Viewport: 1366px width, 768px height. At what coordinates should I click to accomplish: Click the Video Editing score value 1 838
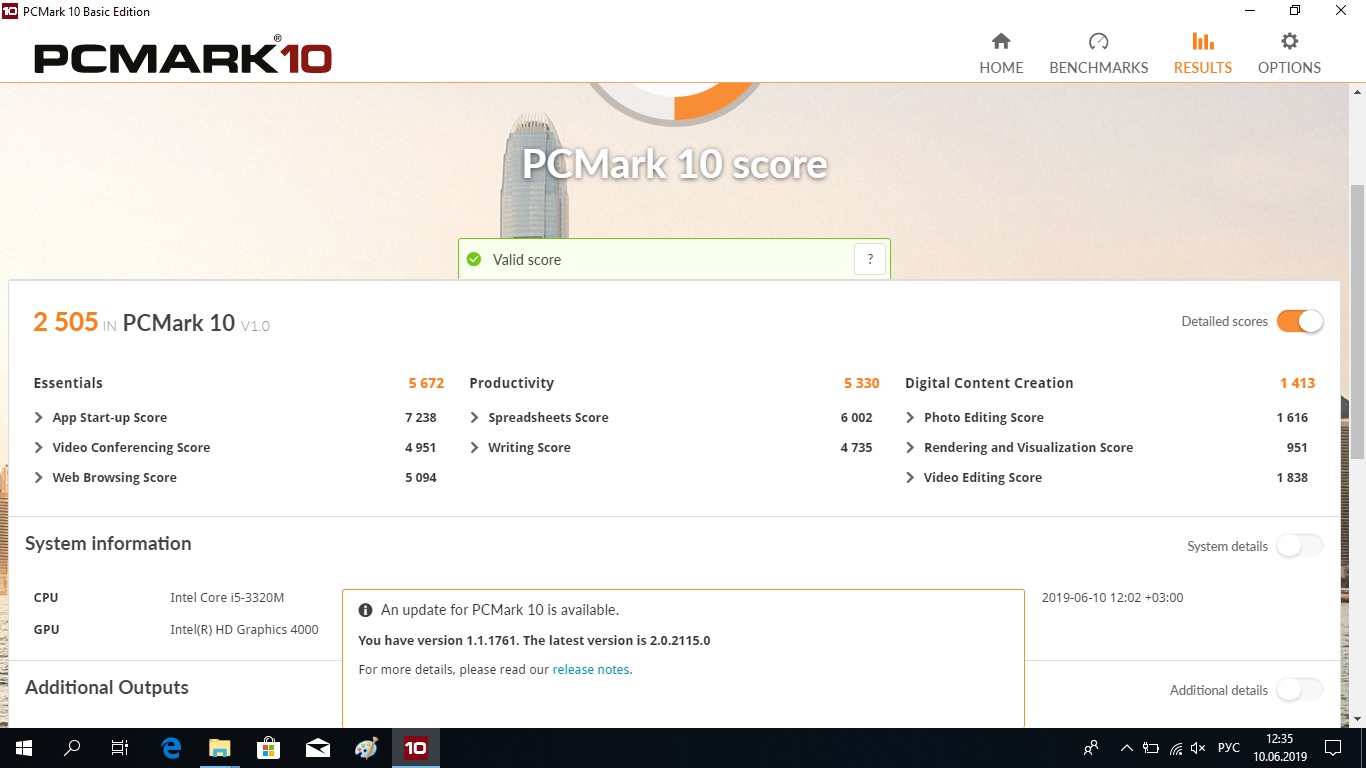[1292, 478]
